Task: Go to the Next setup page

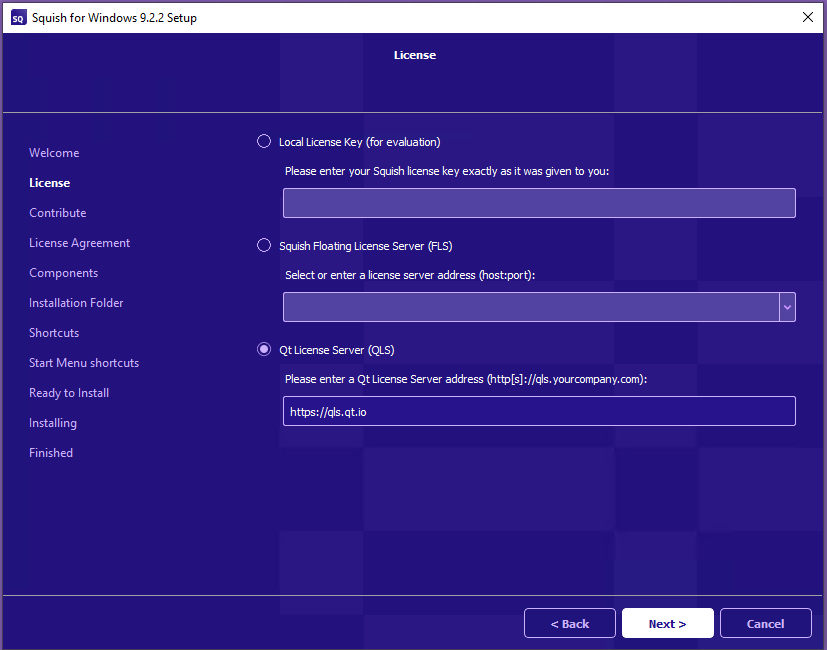Action: point(668,623)
